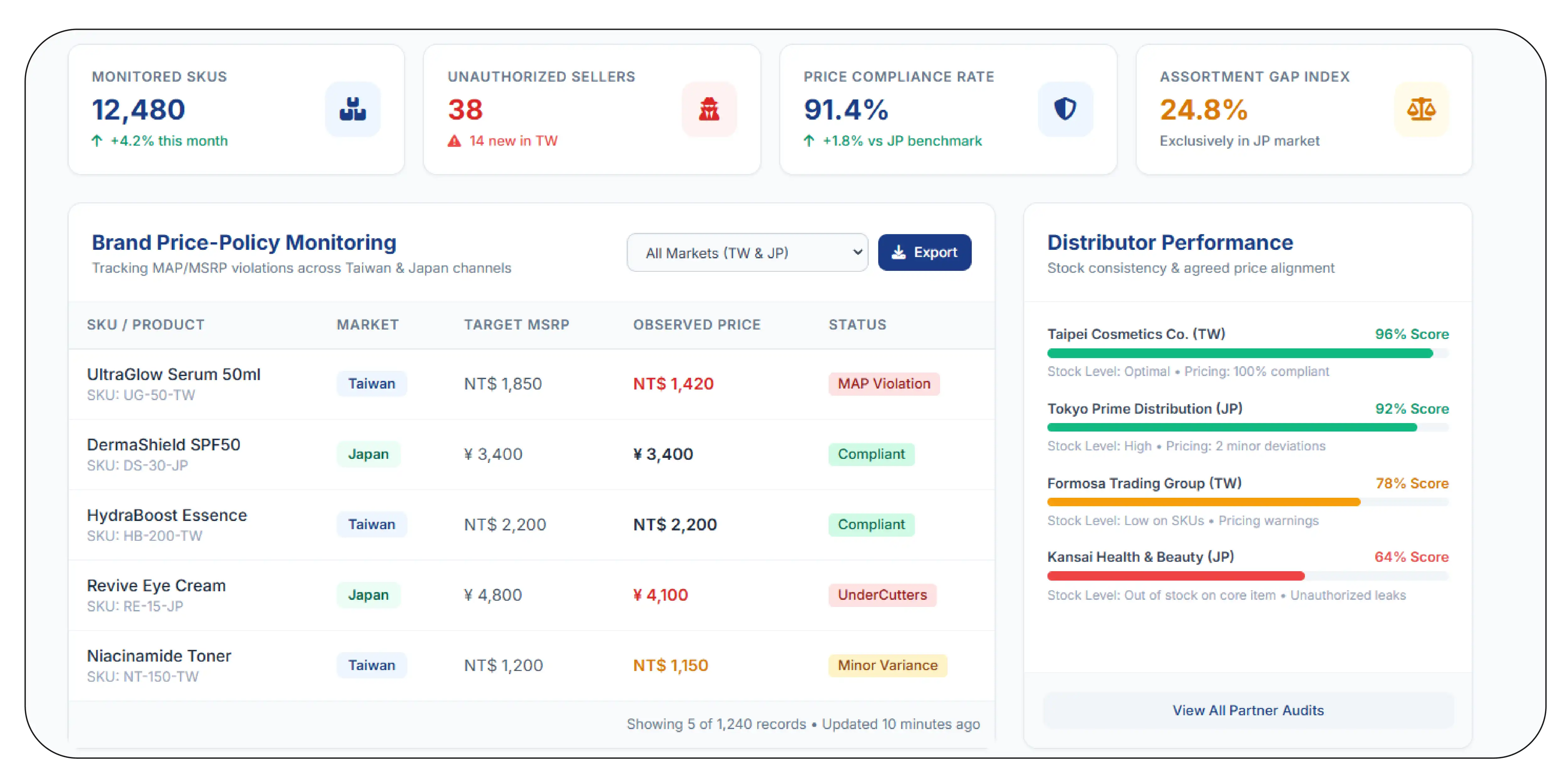Viewport: 1568px width, 778px height.
Task: Click the red warning triangle icon
Action: point(454,141)
